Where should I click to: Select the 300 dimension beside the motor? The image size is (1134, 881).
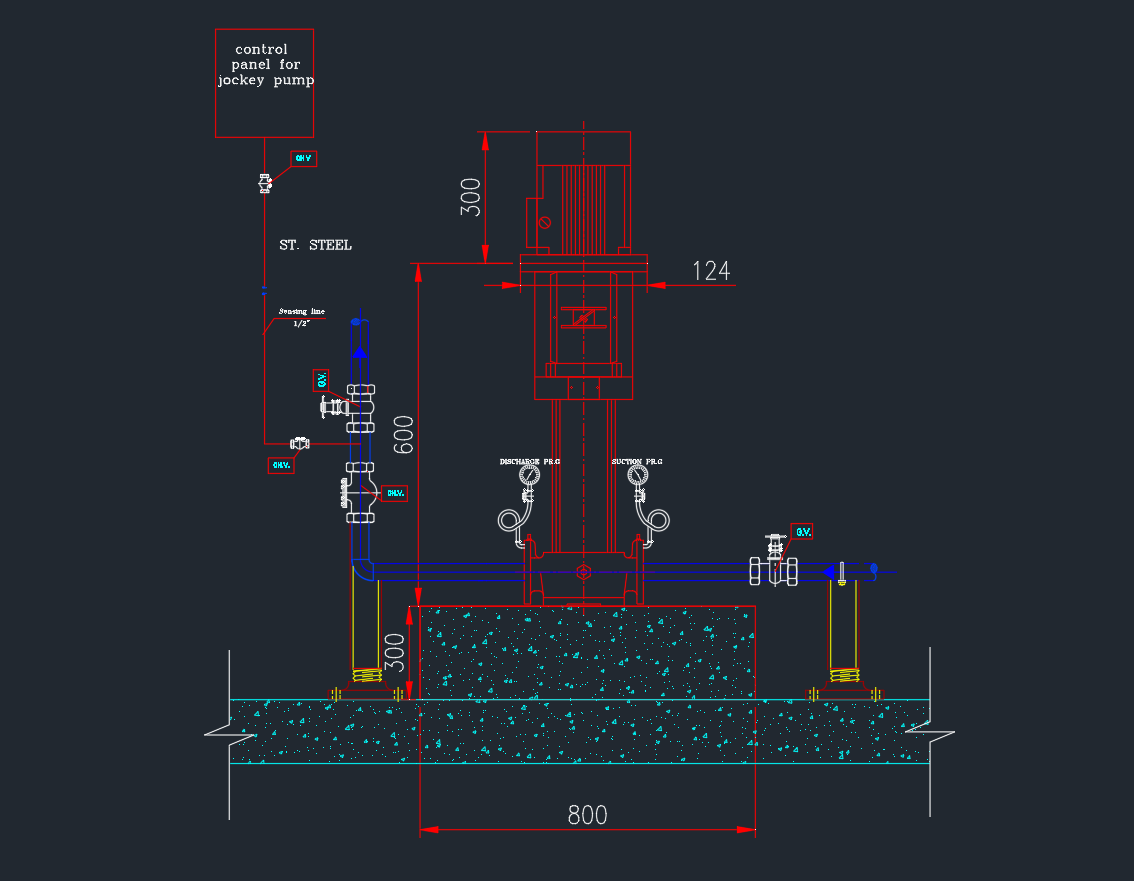[x=471, y=197]
